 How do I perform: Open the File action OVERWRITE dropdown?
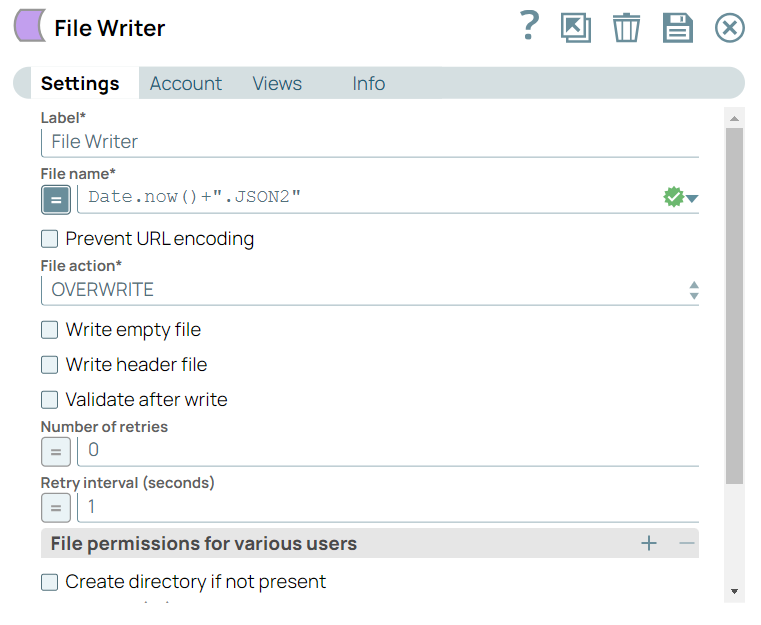click(x=370, y=291)
